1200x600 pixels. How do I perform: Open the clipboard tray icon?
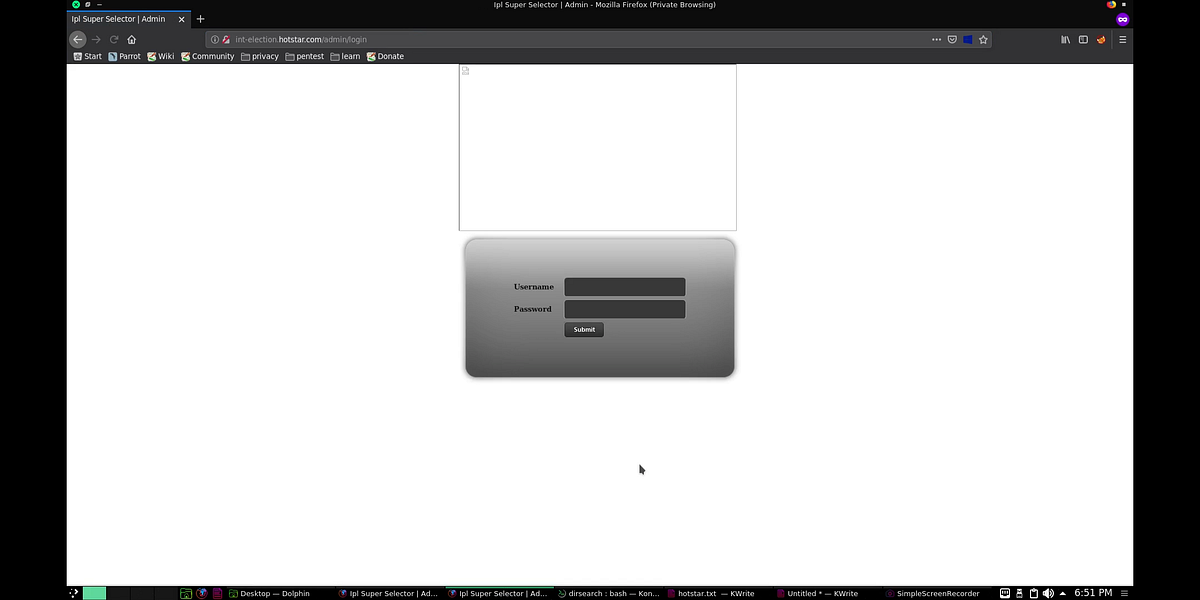tap(1034, 593)
